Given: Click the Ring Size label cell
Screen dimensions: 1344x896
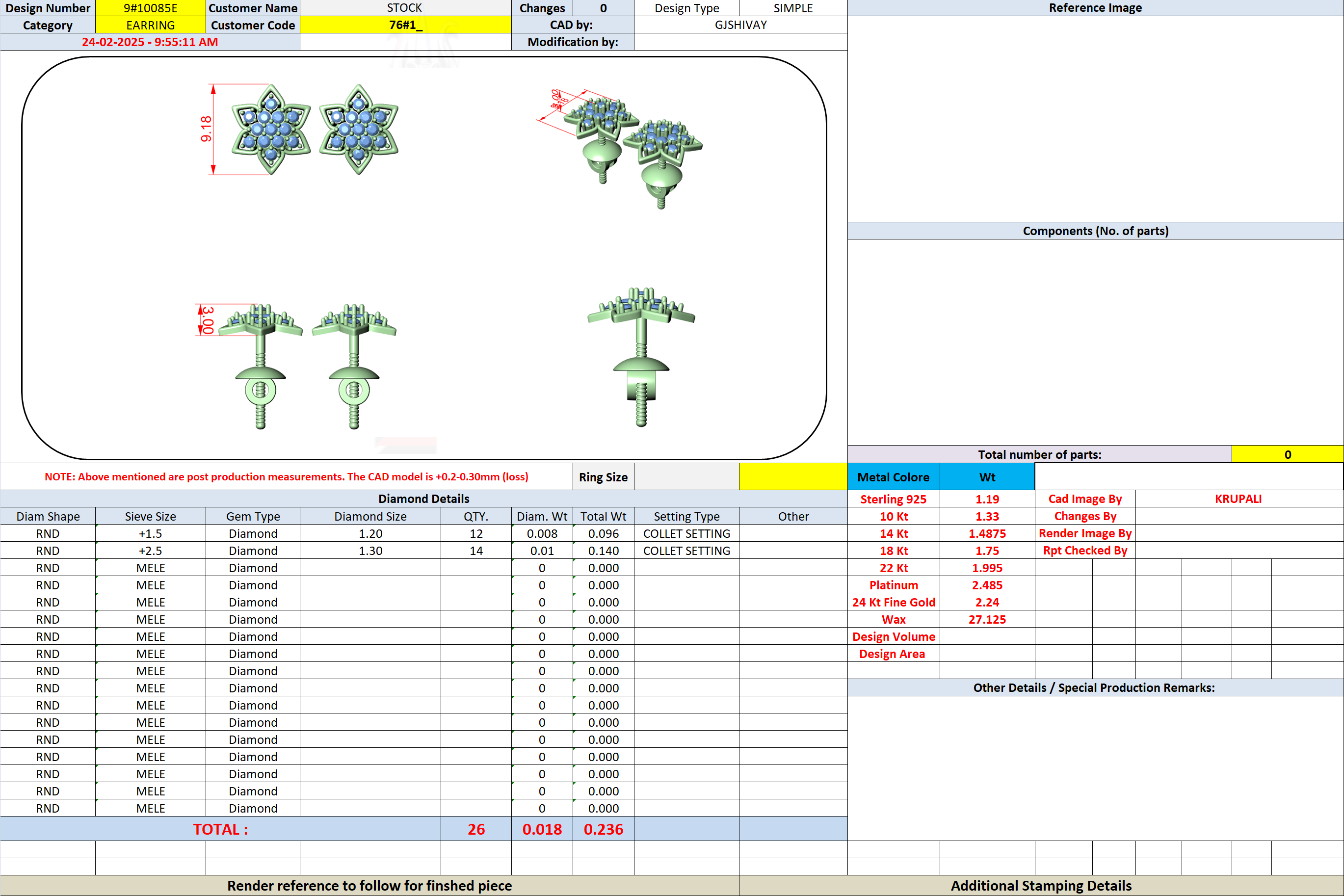Looking at the screenshot, I should pos(603,476).
